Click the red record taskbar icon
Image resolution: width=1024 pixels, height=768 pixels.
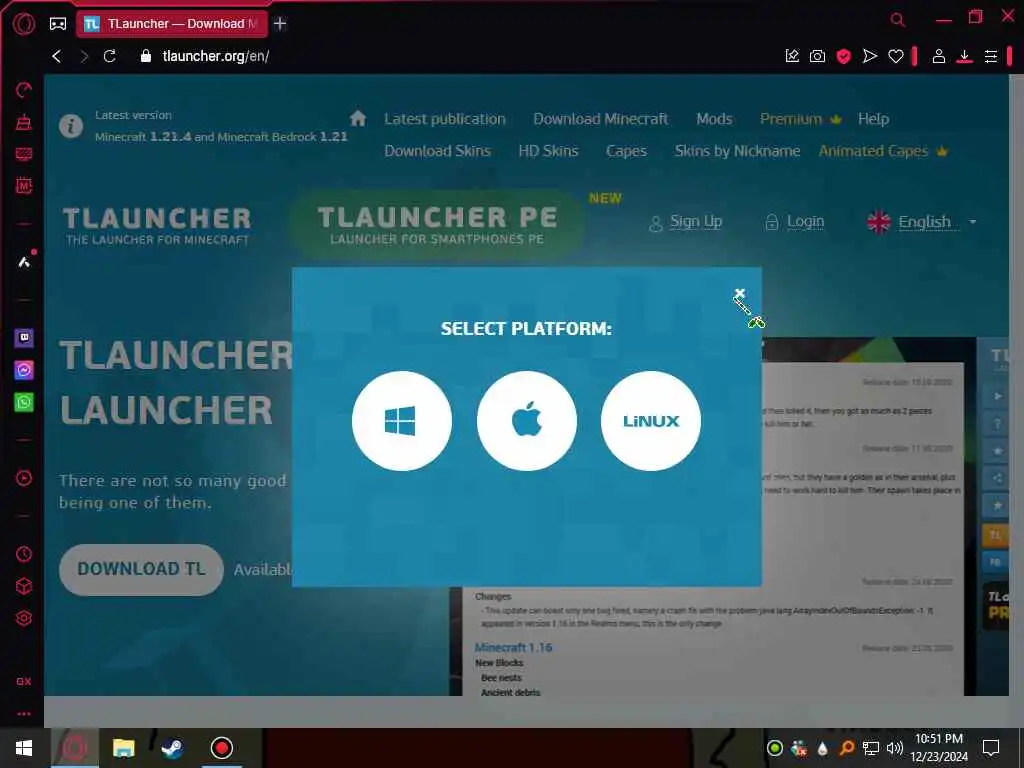(222, 748)
